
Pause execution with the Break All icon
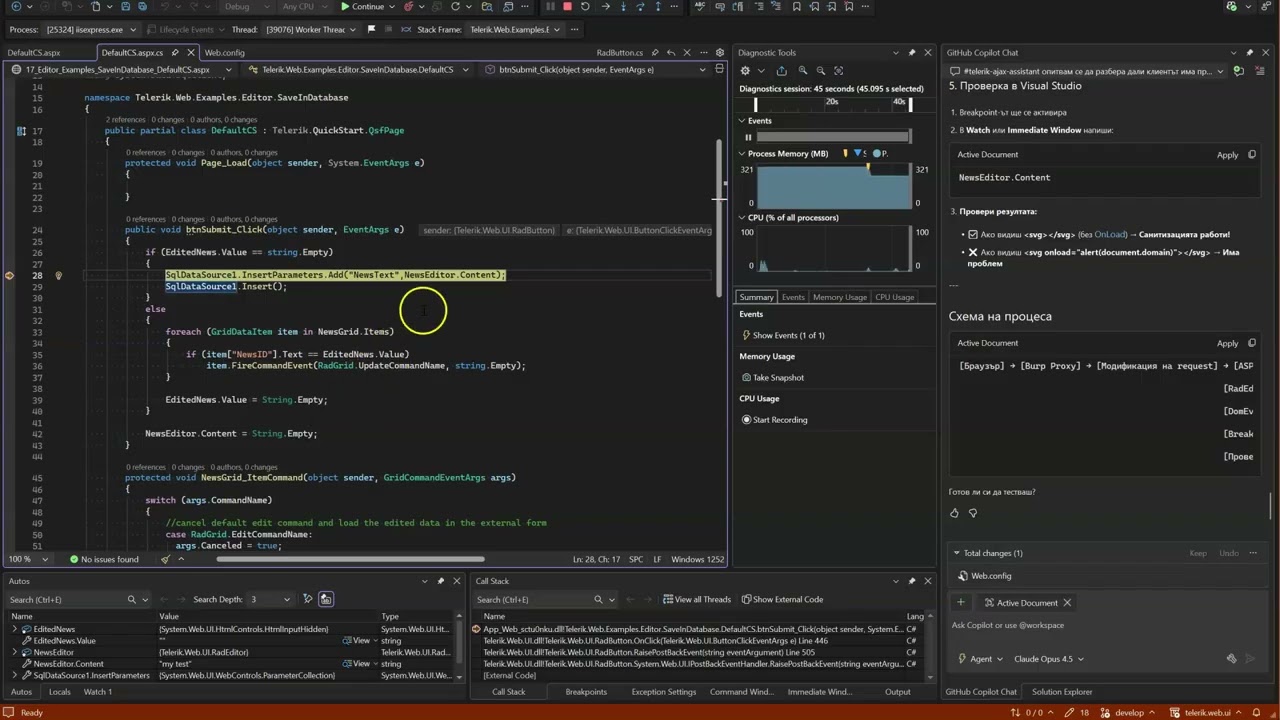(x=550, y=7)
